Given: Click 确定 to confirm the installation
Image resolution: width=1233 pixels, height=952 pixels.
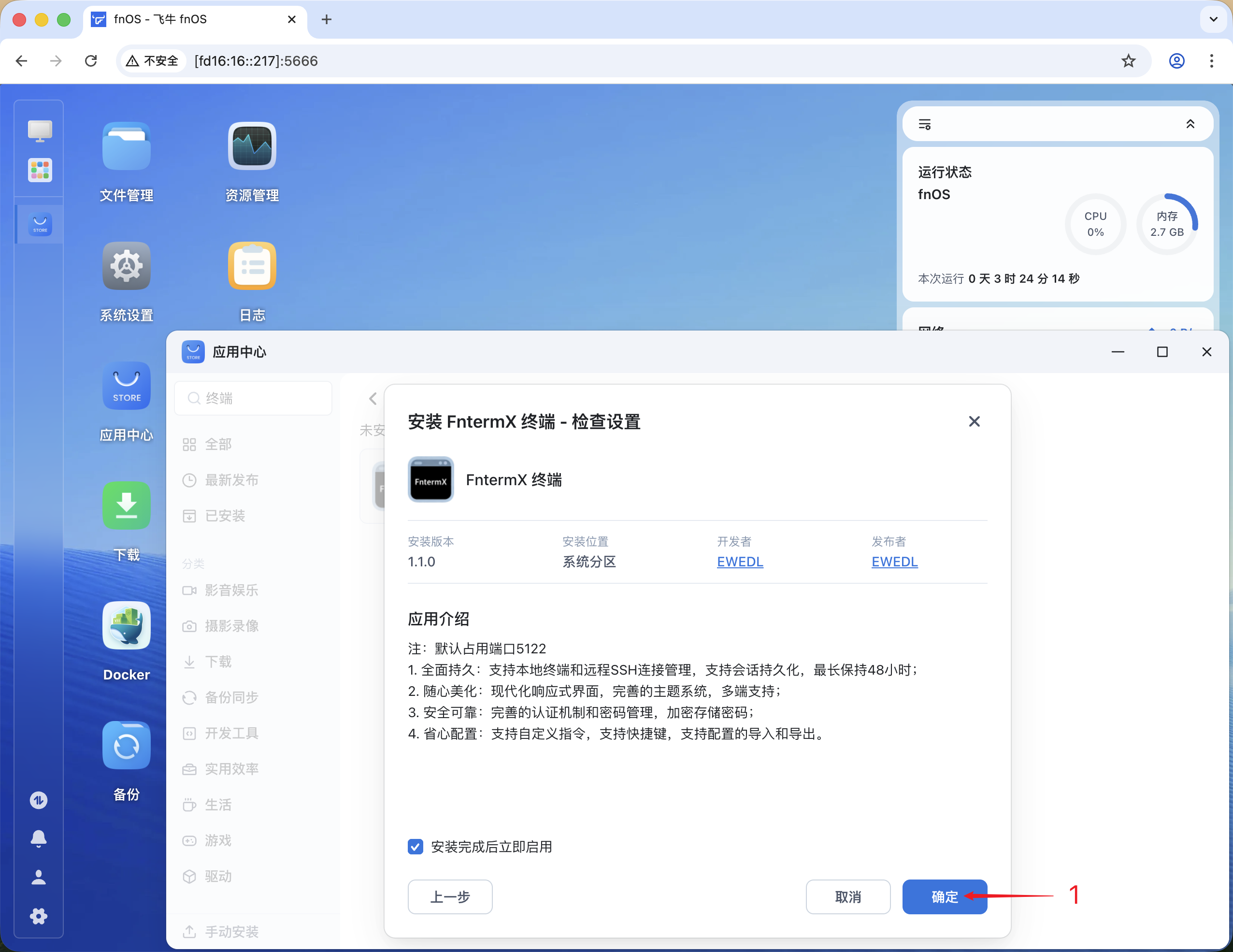Looking at the screenshot, I should coord(944,896).
